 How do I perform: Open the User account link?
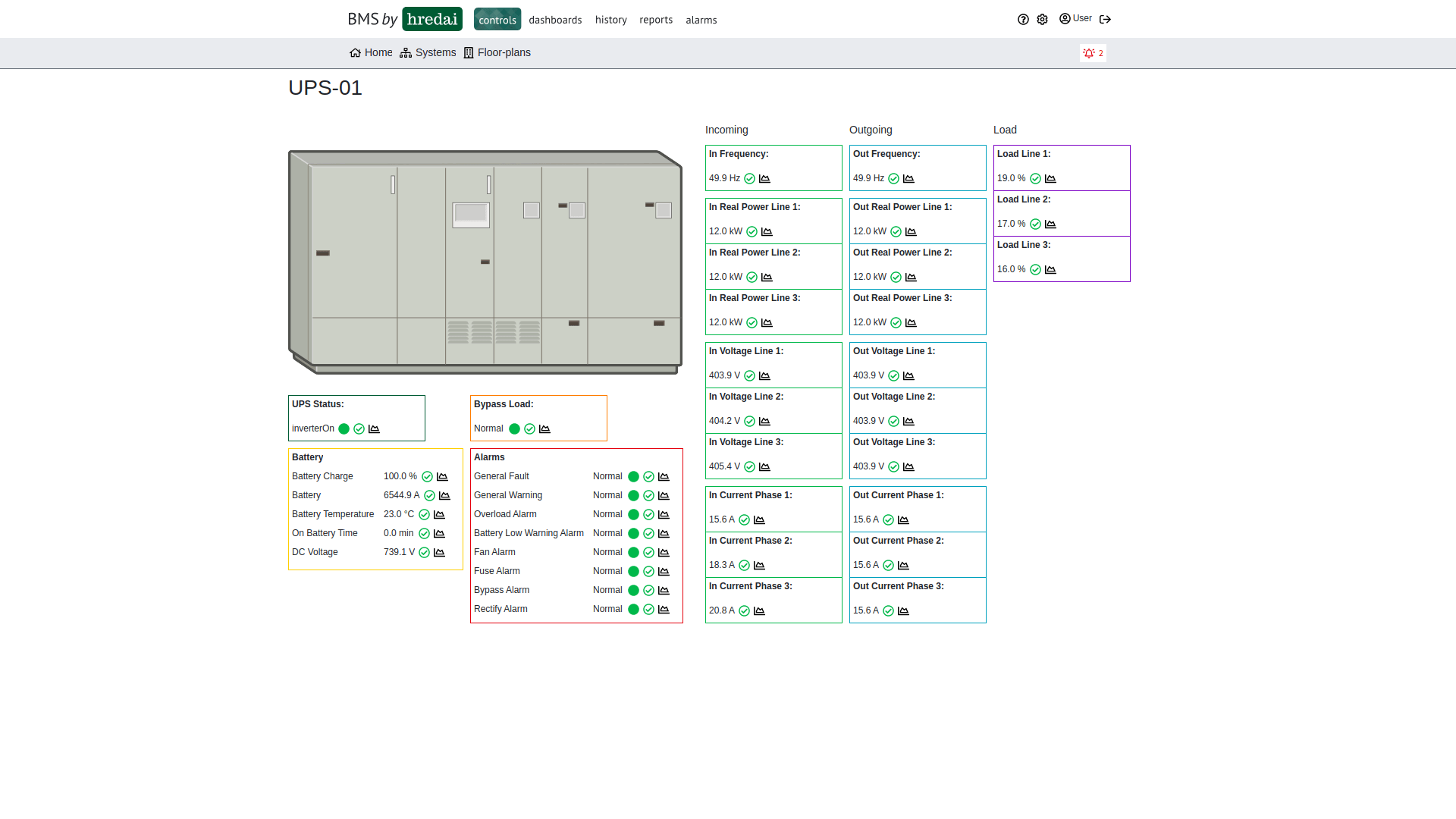1075,19
